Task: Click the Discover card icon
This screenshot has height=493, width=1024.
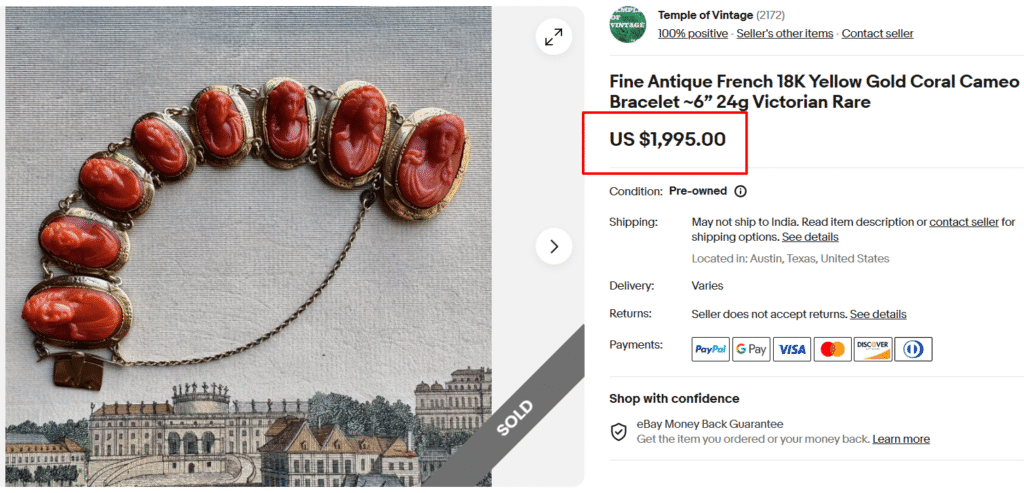Action: click(x=872, y=349)
